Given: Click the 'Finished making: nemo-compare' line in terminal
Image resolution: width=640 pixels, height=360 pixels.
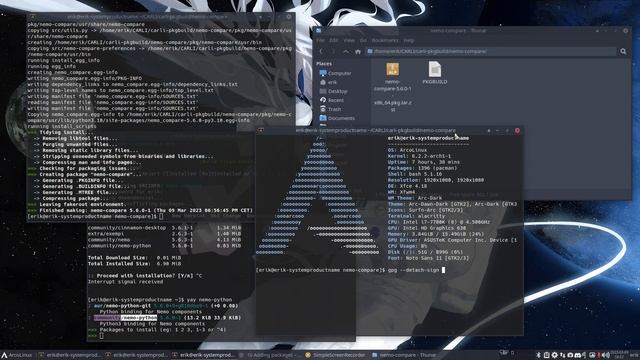Looking at the screenshot, I should click(x=140, y=210).
